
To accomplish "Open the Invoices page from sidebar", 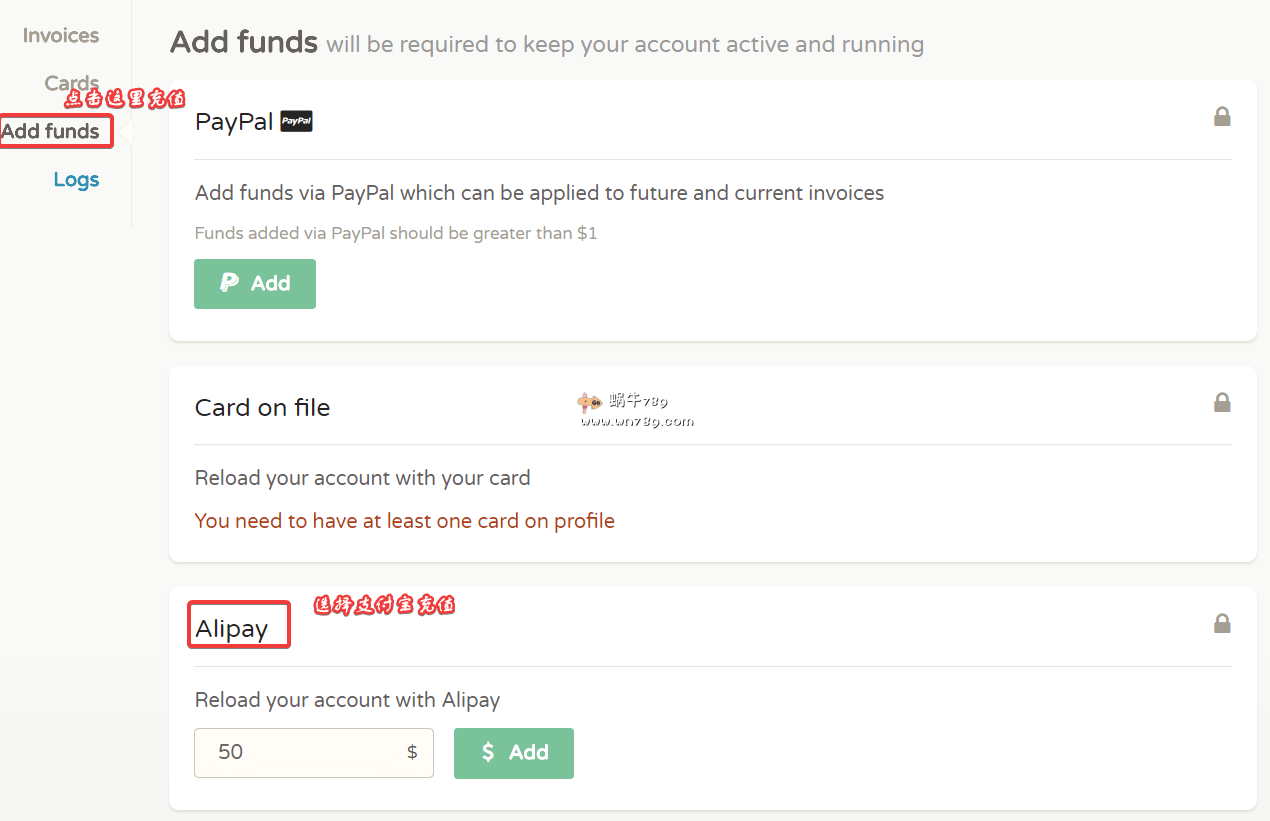I will (x=61, y=36).
